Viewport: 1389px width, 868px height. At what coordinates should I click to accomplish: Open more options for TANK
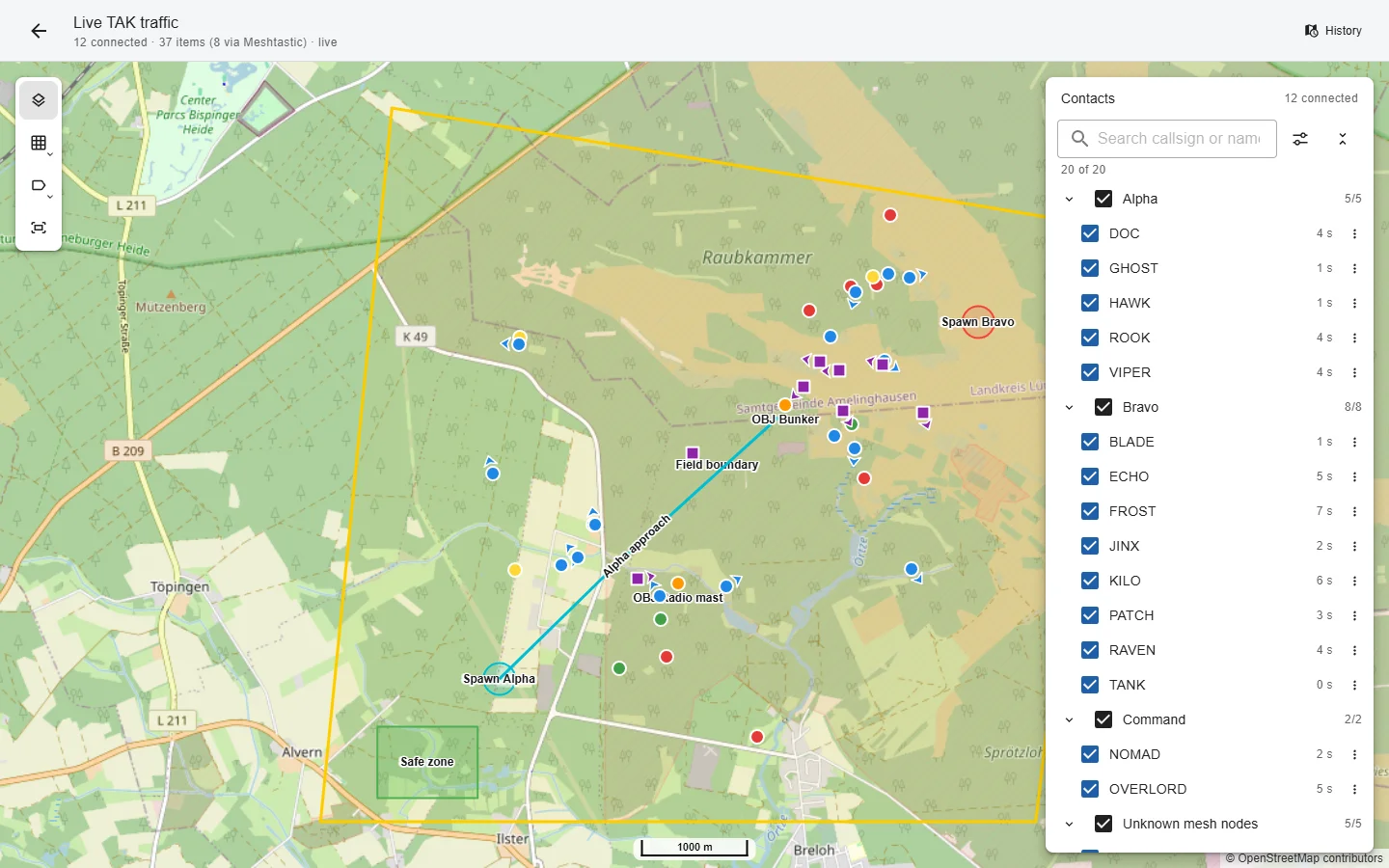coord(1354,685)
